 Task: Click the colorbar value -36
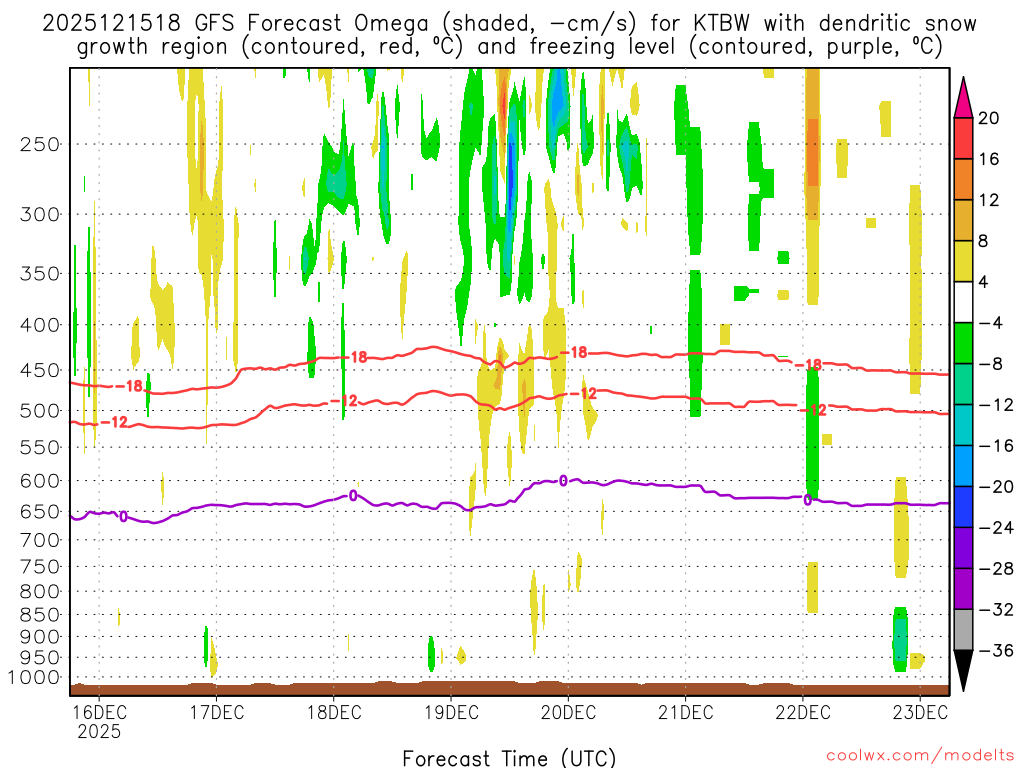tap(996, 651)
